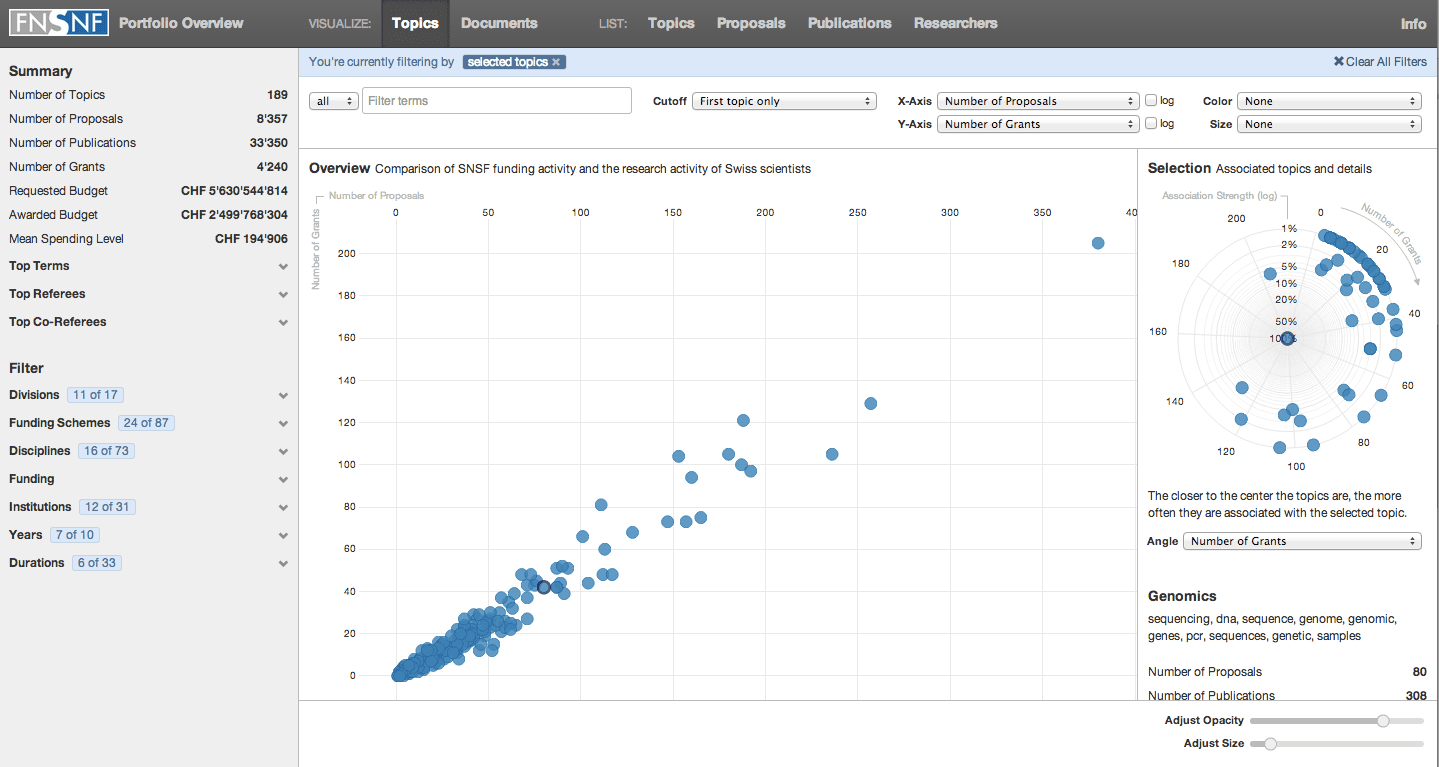Click the Adjust Opacity slider handle
The width and height of the screenshot is (1439, 767).
1383,721
